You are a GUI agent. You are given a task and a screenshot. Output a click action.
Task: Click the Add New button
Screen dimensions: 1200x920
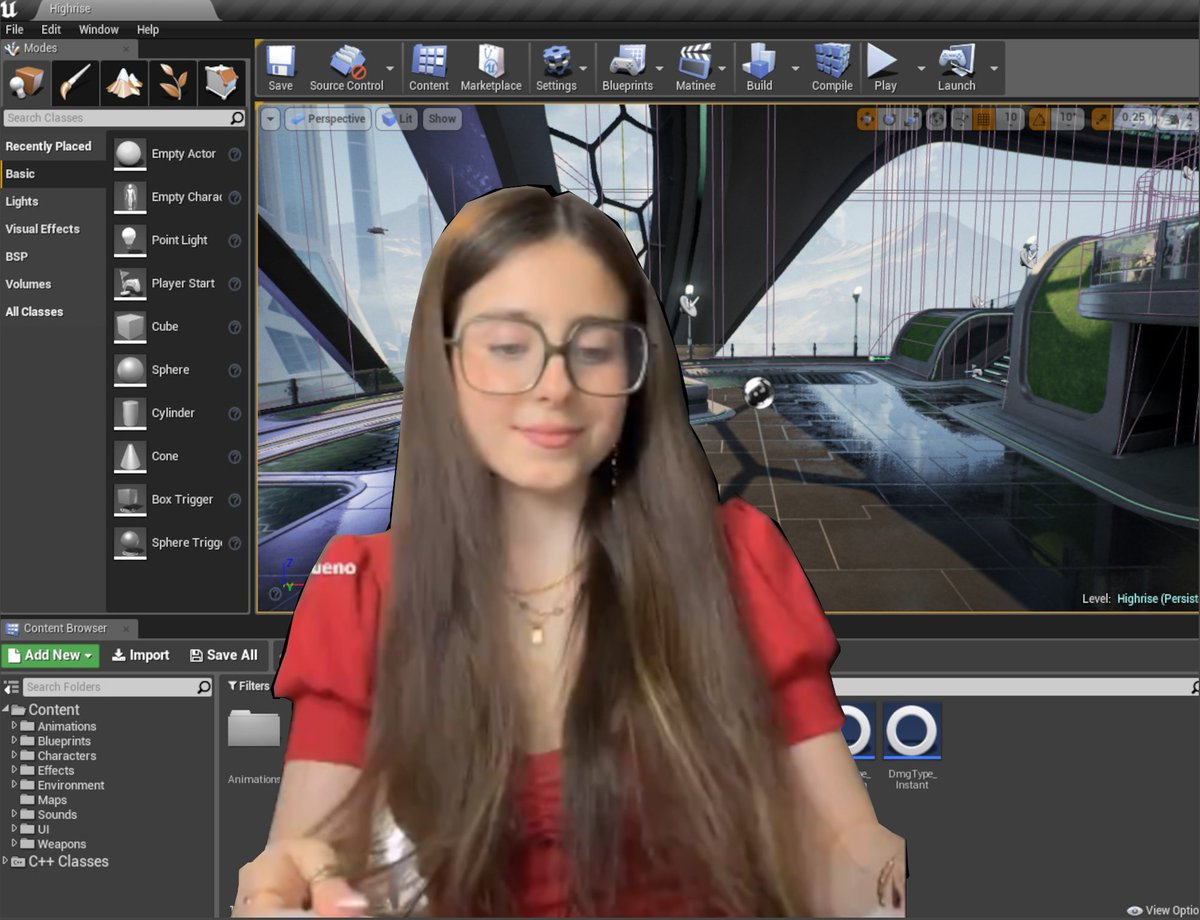point(51,655)
